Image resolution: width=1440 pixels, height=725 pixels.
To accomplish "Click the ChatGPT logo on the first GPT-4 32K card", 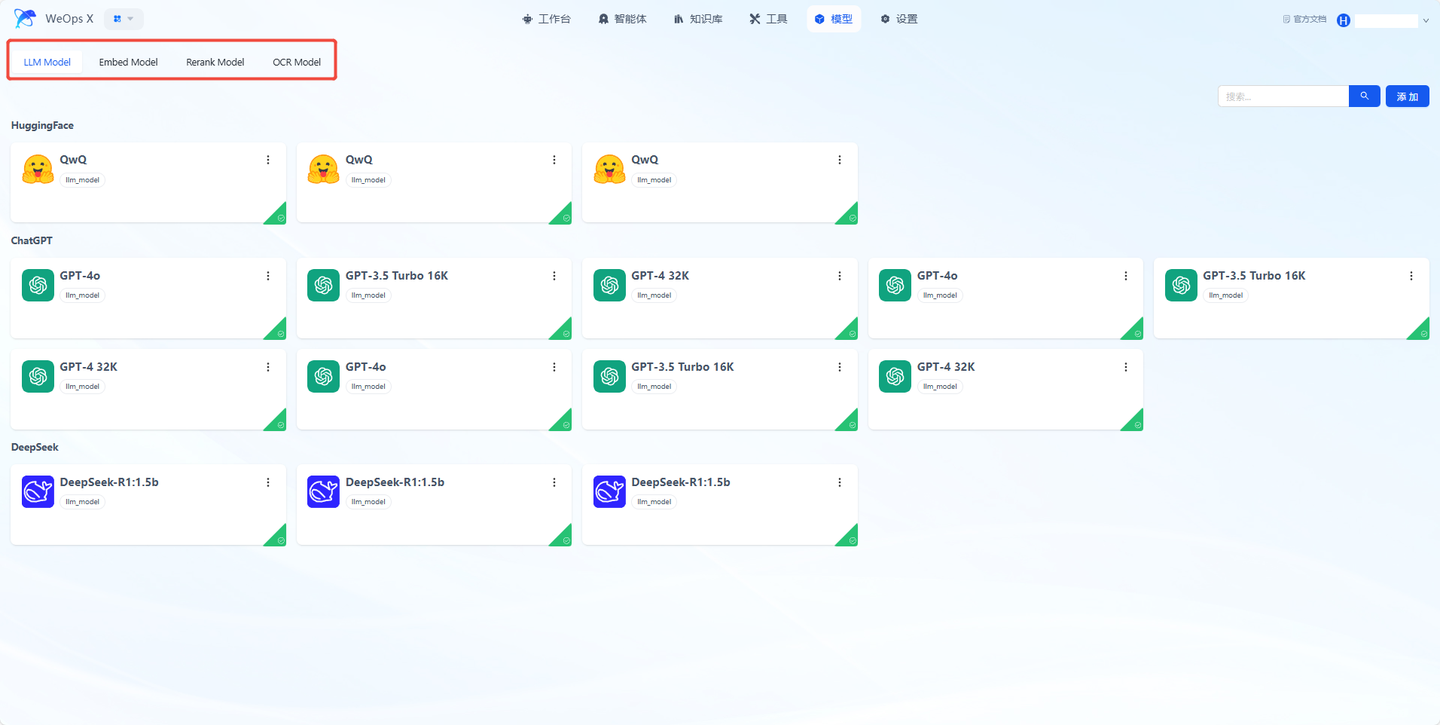I will coord(609,285).
